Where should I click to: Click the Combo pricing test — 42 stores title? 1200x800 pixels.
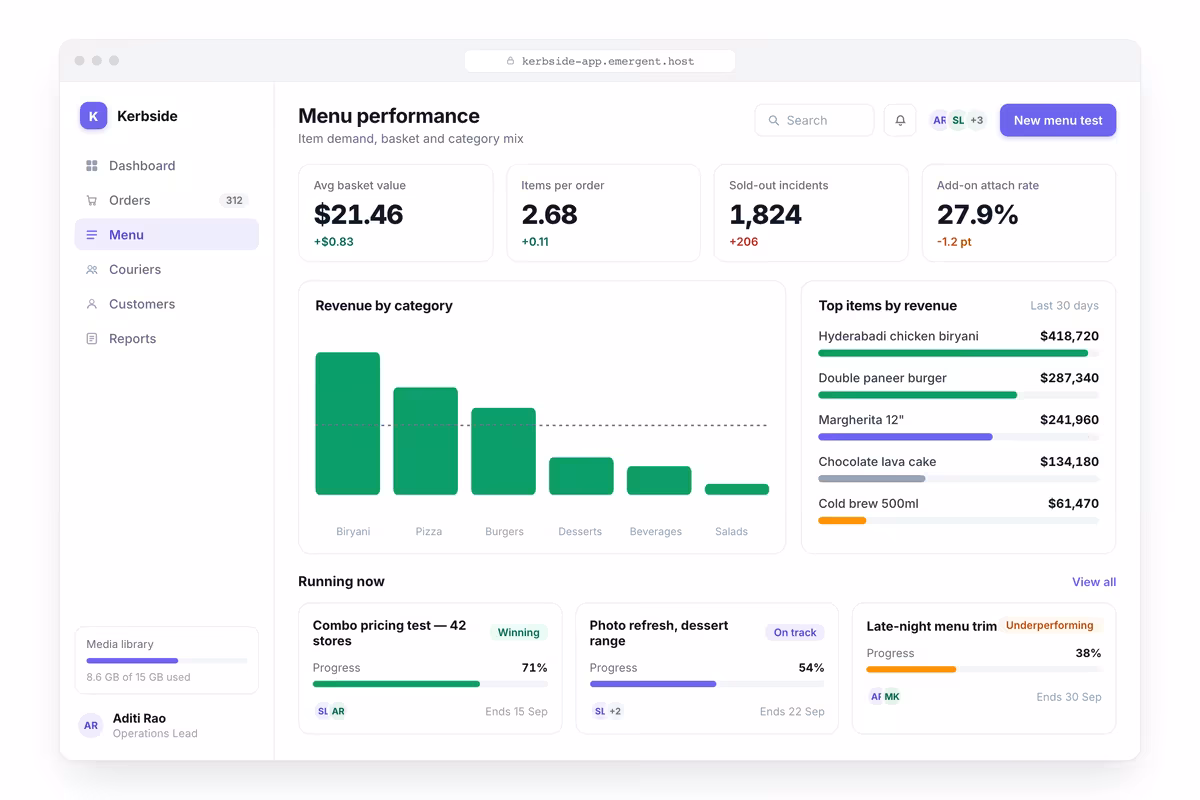tap(390, 633)
